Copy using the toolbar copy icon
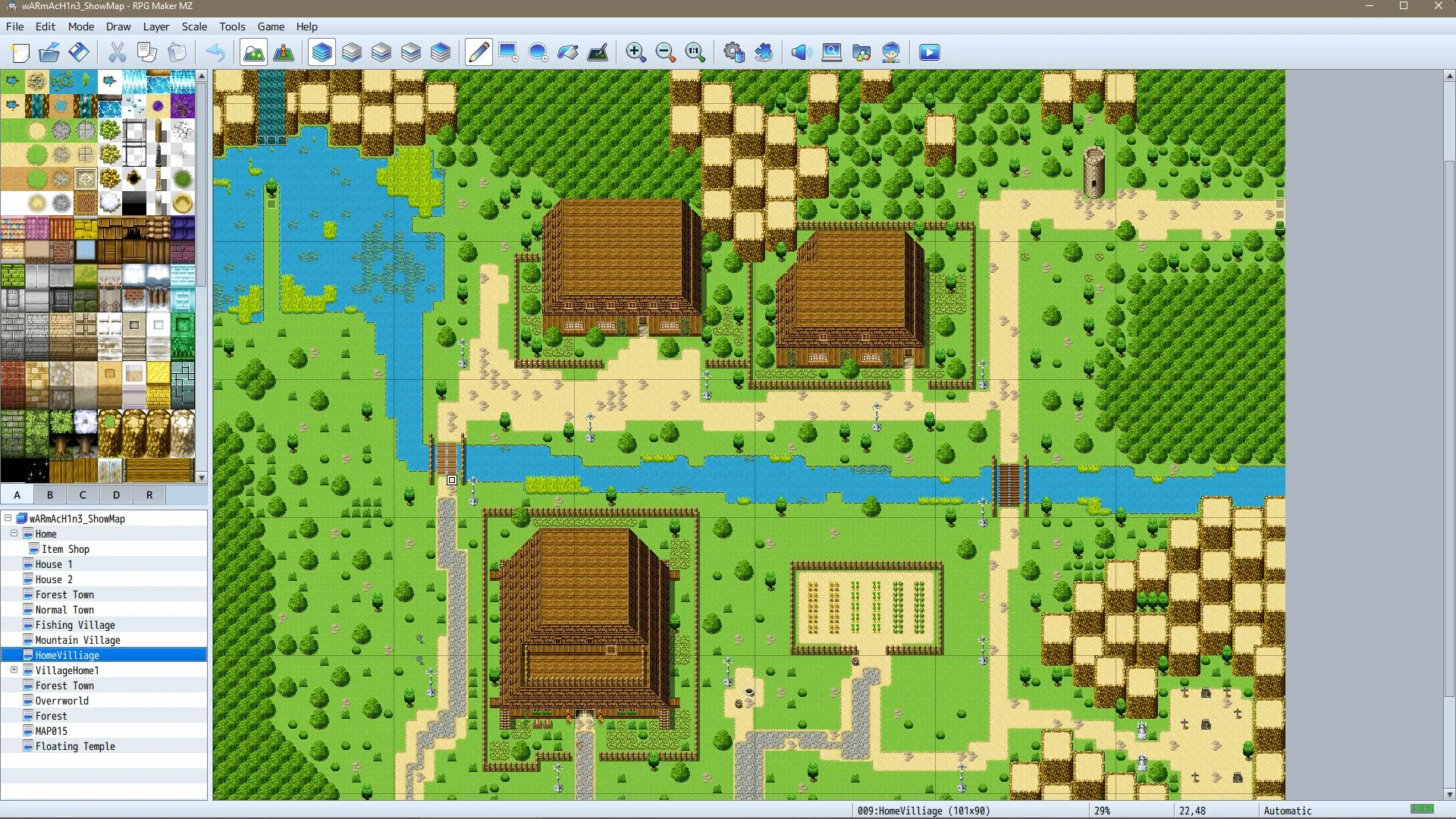The height and width of the screenshot is (819, 1456). click(x=146, y=52)
